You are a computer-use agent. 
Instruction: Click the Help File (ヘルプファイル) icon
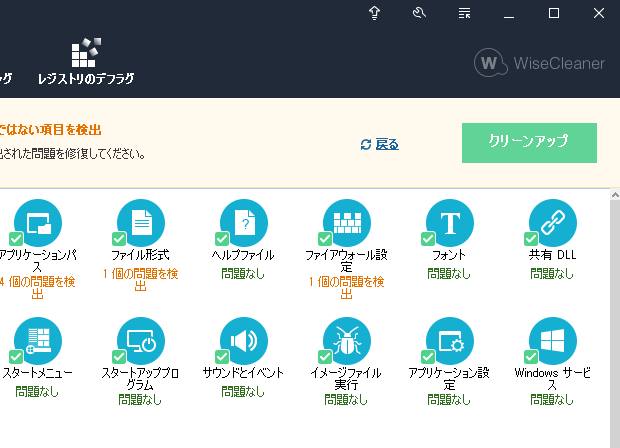pos(245,223)
